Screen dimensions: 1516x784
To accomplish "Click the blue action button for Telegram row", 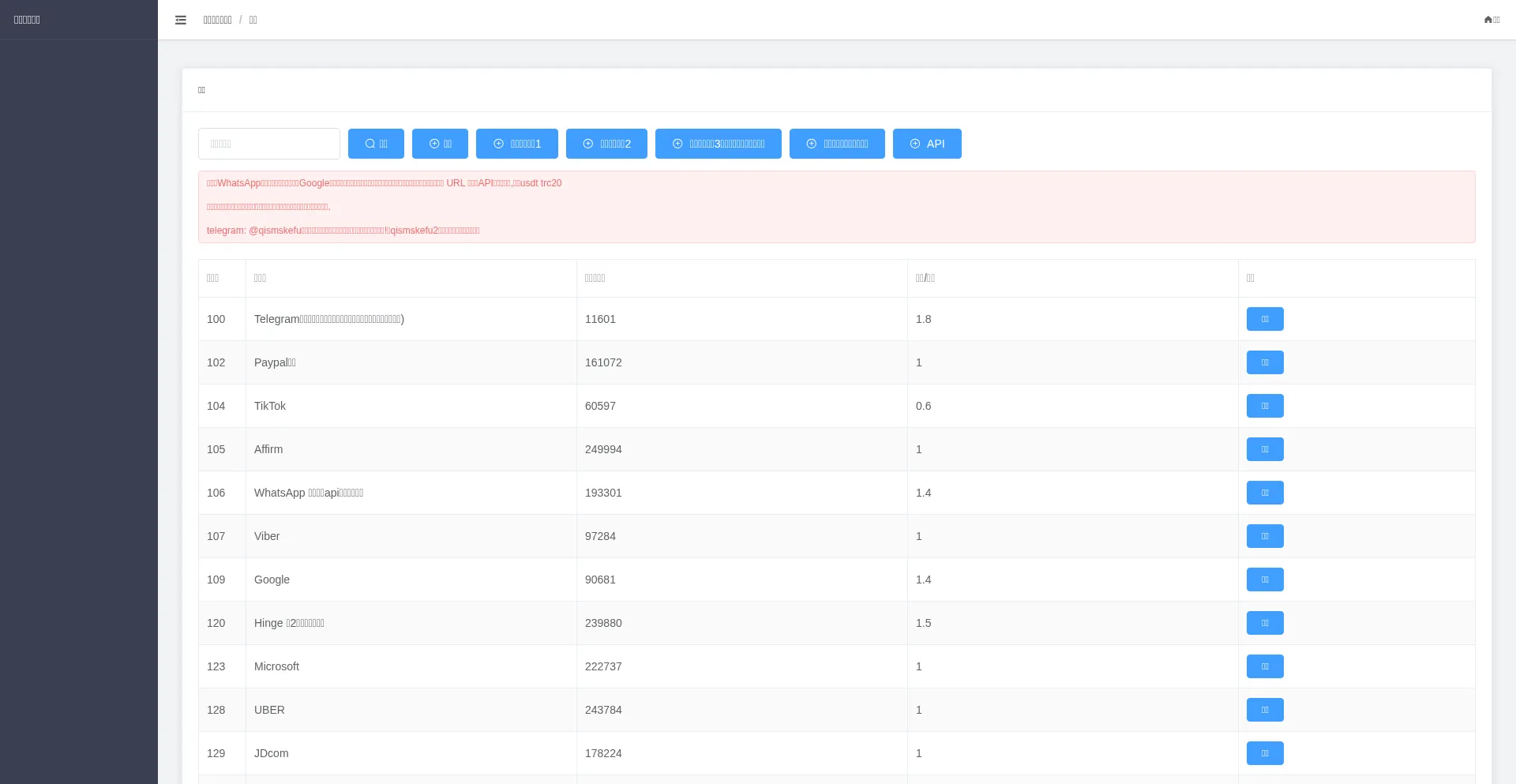I will [x=1264, y=319].
